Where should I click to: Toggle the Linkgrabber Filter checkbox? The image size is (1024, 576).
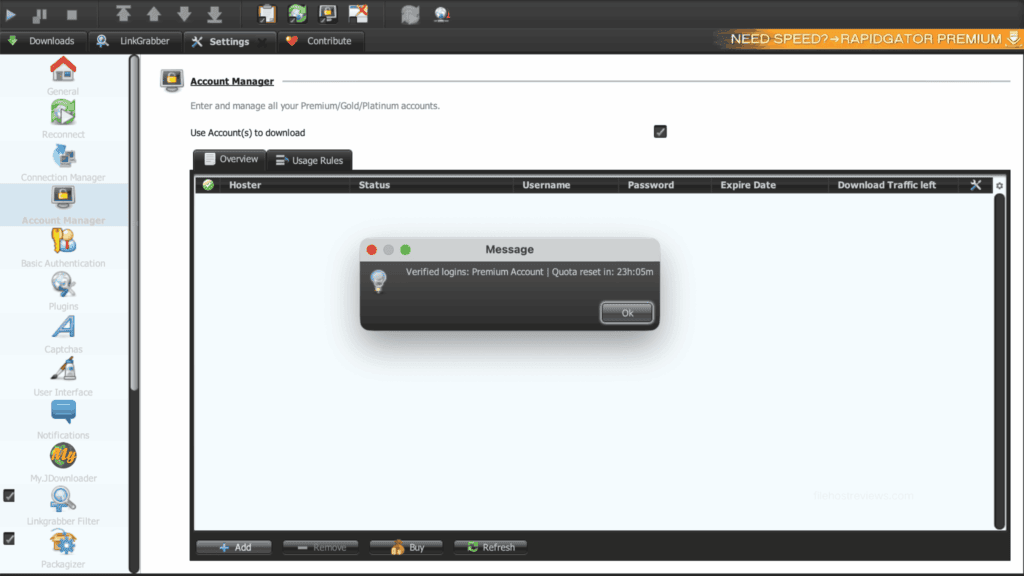9,496
